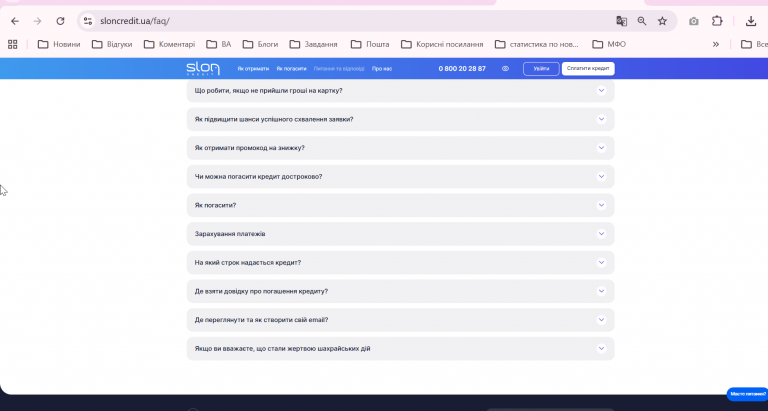Image resolution: width=768 pixels, height=411 pixels.
Task: Open the 'Маєте питання?' chat widget
Action: click(x=747, y=394)
